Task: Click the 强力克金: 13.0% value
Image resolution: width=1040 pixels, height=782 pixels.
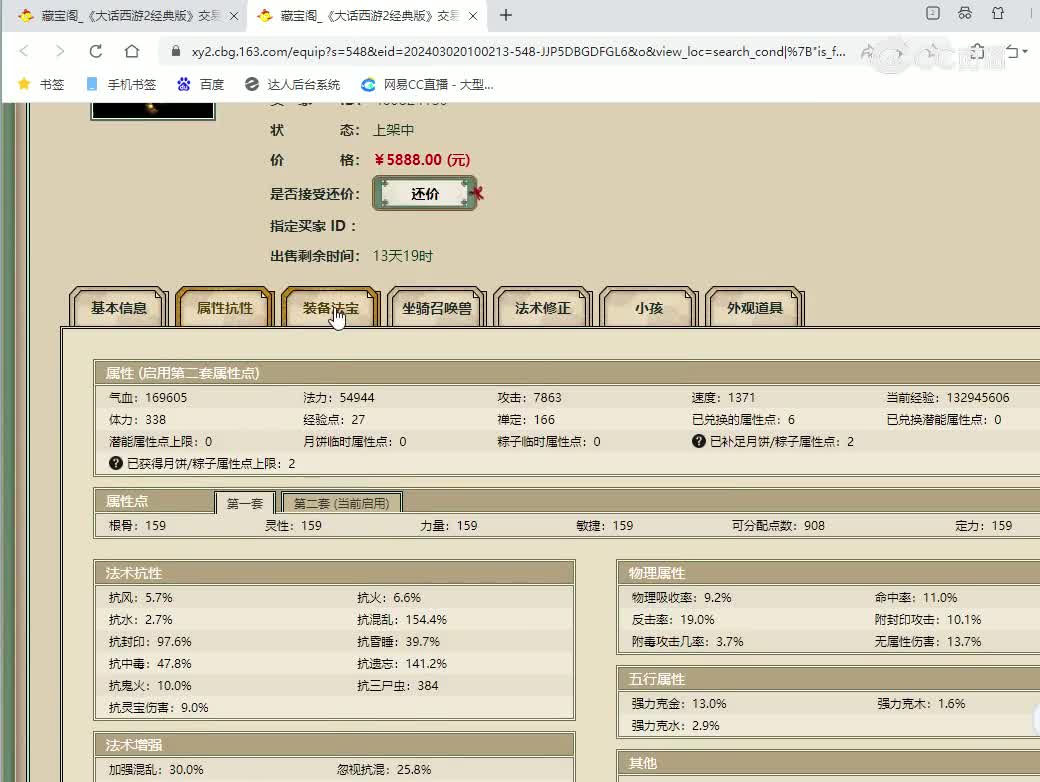Action: [679, 703]
